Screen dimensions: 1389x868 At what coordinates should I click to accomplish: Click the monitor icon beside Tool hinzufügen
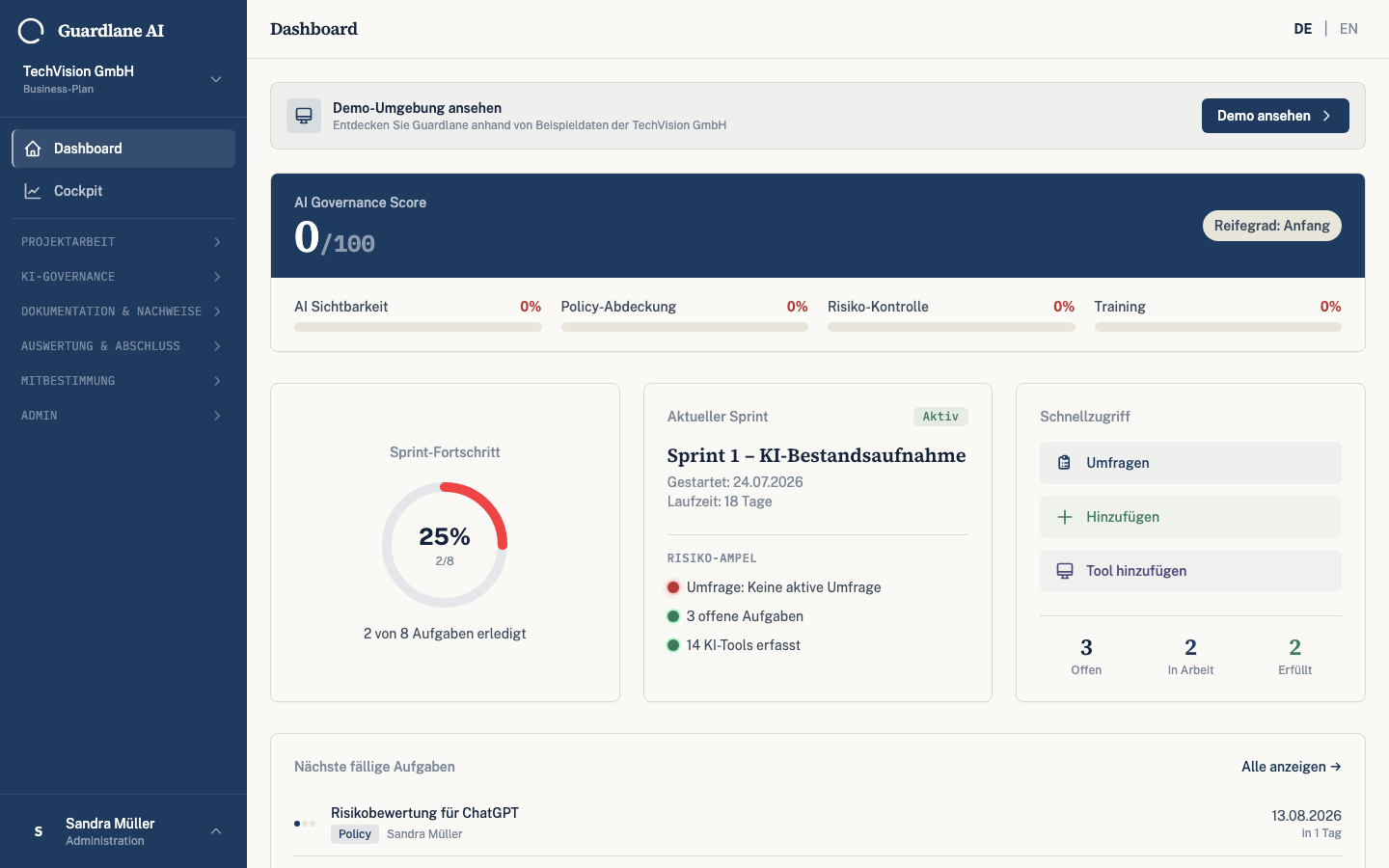(1065, 571)
